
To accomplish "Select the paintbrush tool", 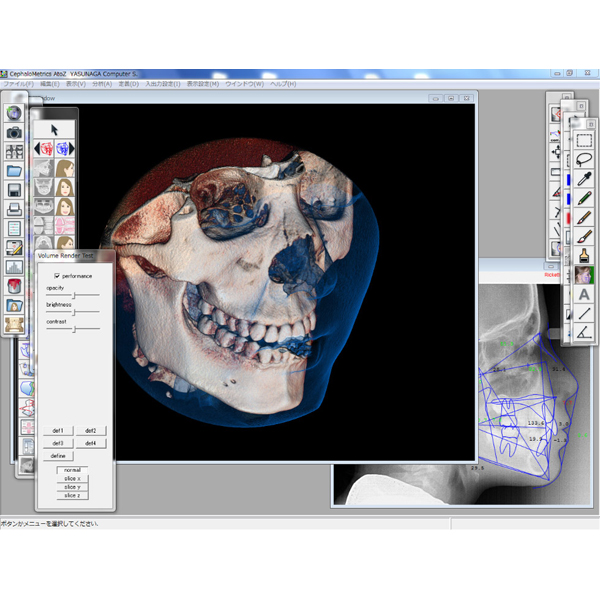I will [584, 236].
